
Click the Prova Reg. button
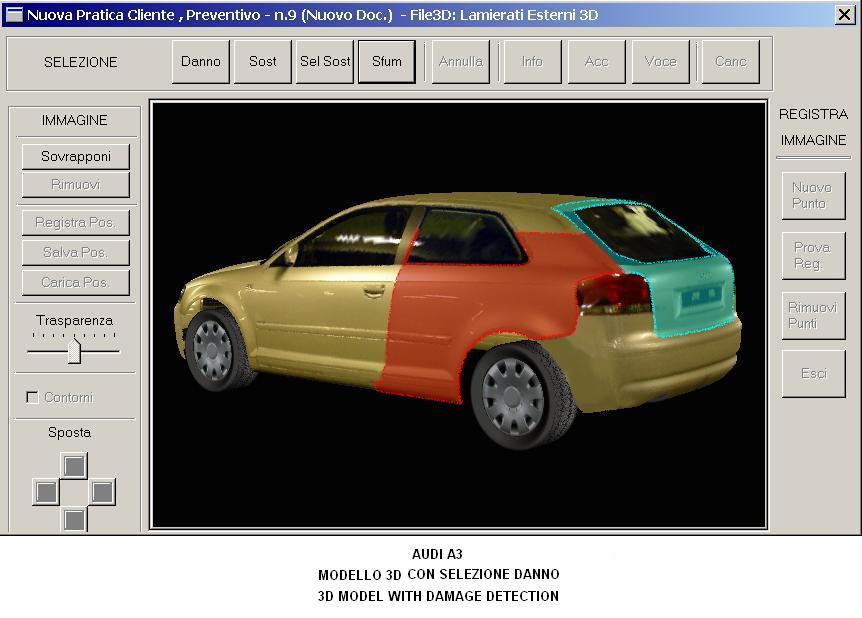814,256
